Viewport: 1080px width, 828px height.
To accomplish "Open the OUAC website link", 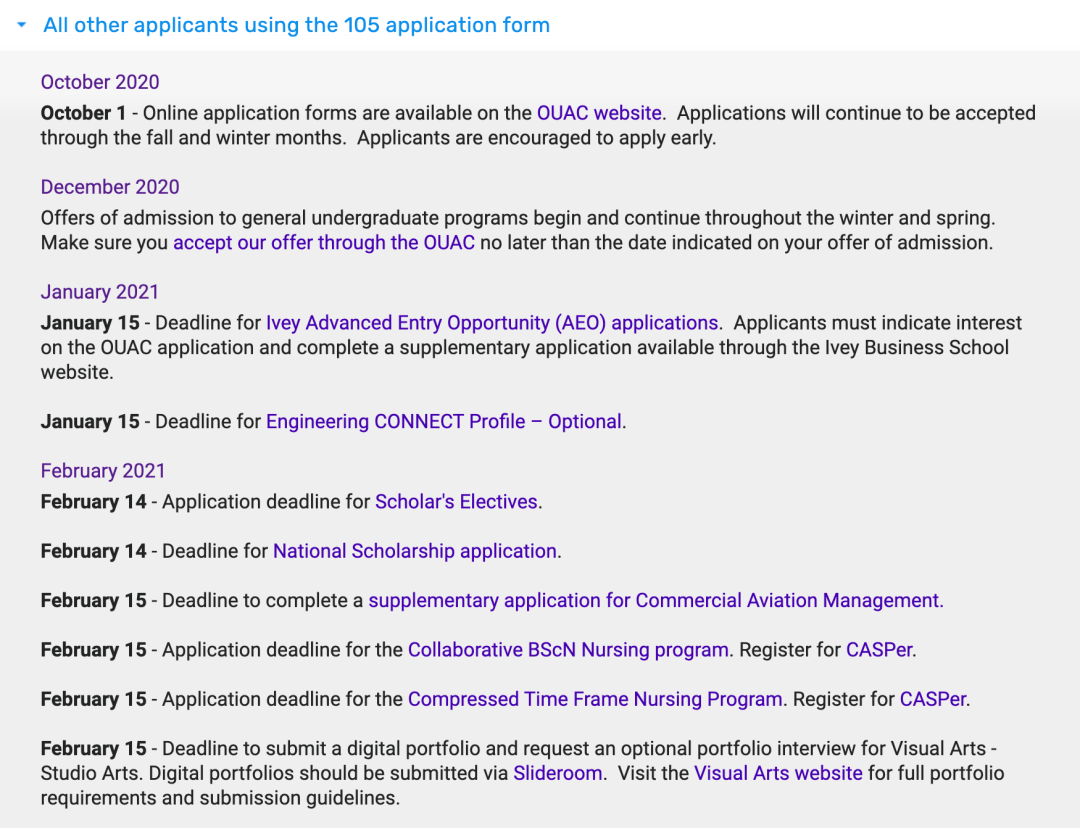I will pos(599,113).
